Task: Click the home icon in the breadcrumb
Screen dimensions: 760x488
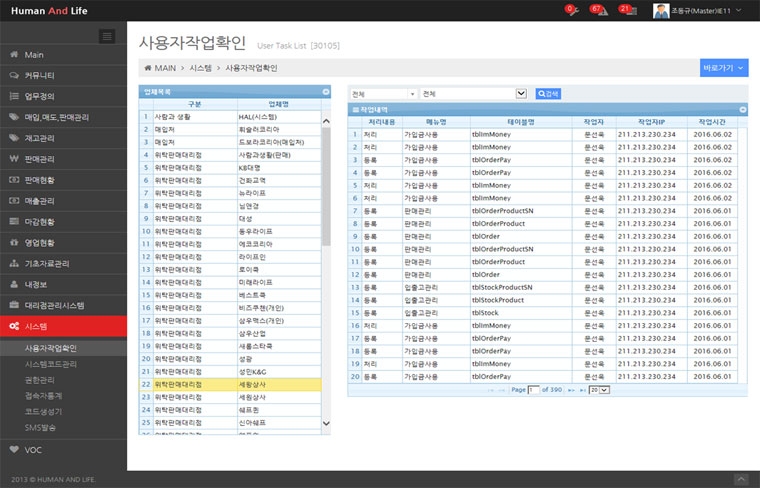Action: [146, 68]
